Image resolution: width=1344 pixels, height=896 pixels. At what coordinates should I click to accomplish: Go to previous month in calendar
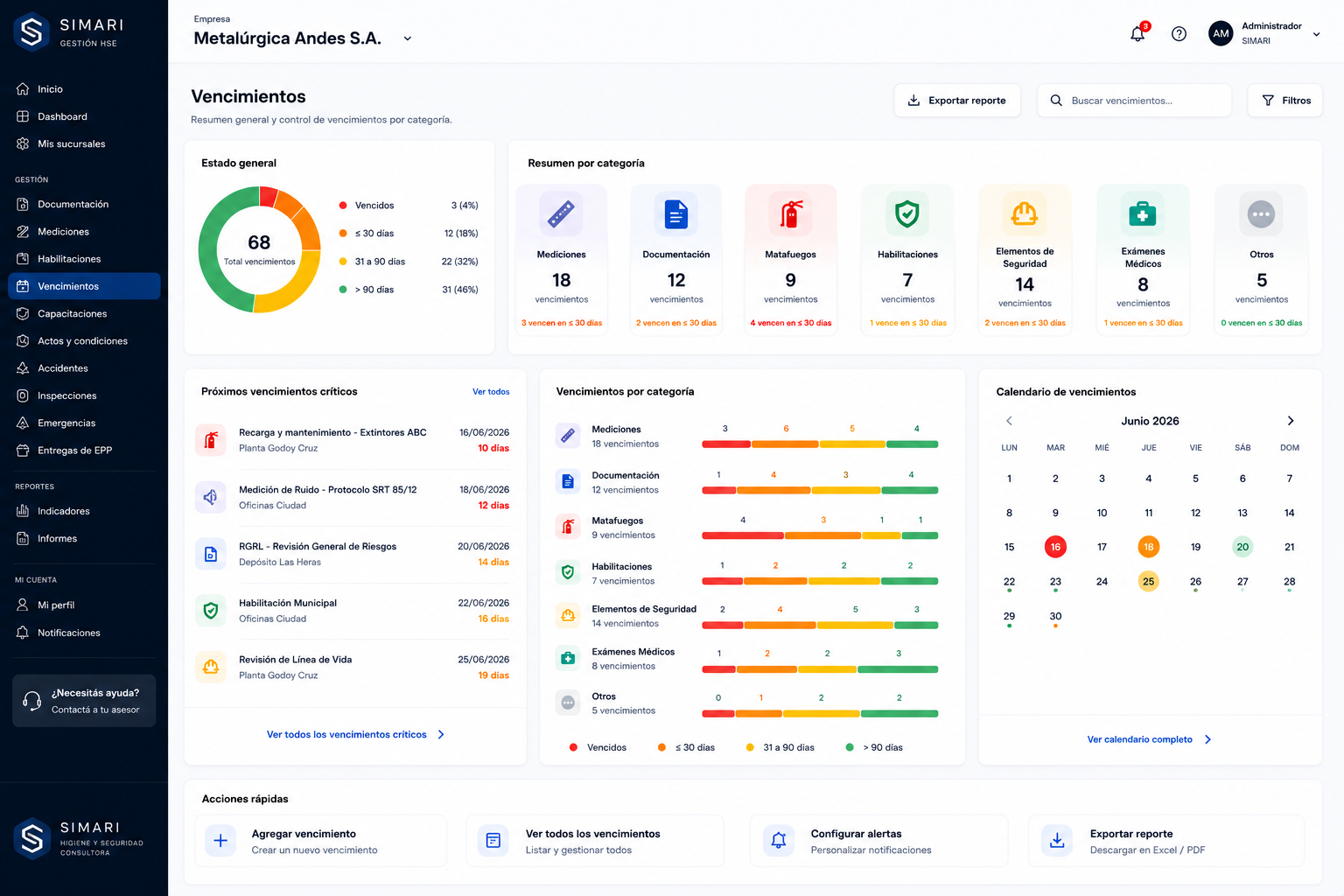(x=1009, y=421)
